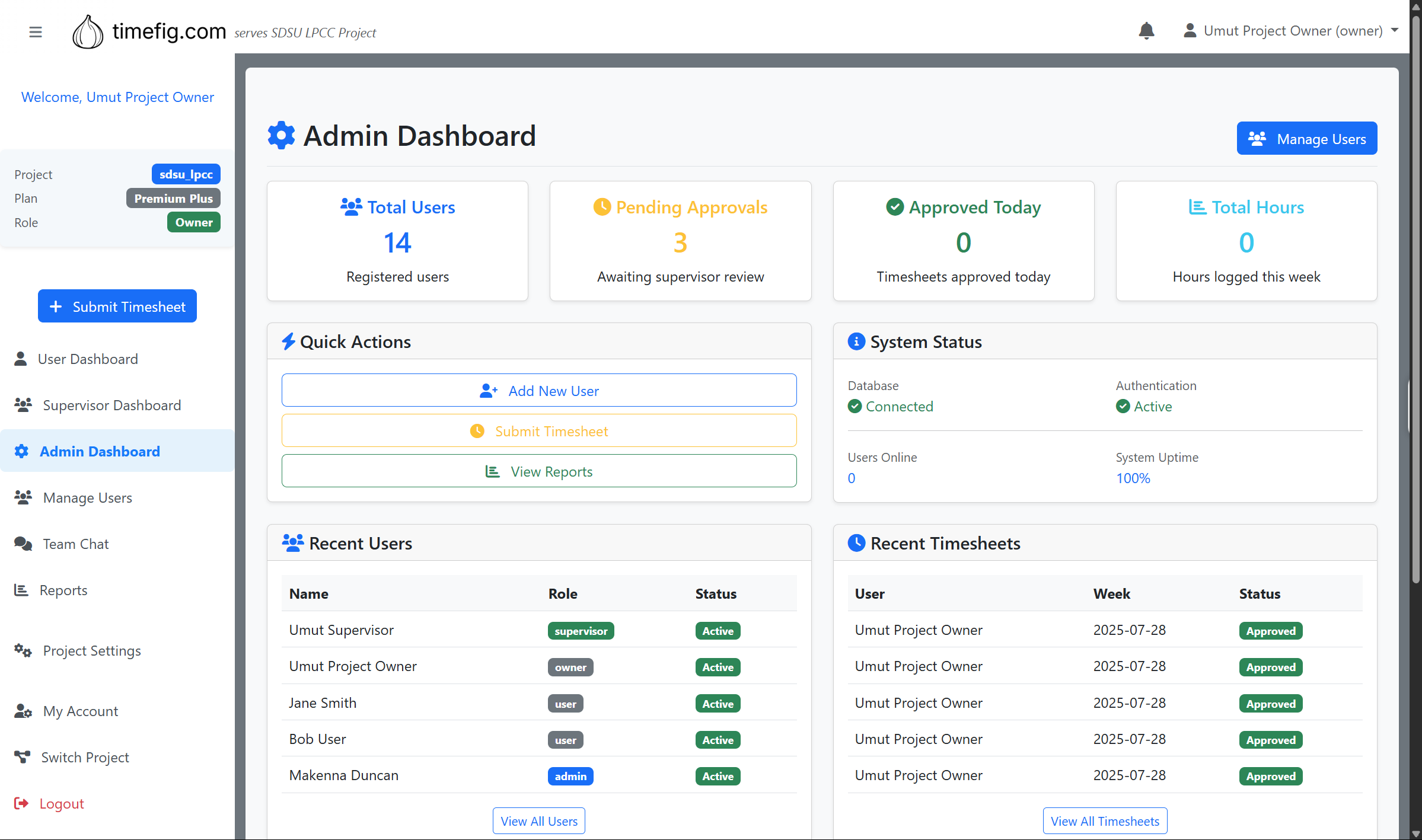The width and height of the screenshot is (1422, 840).
Task: Click the blue Manage Users button
Action: coord(1307,138)
